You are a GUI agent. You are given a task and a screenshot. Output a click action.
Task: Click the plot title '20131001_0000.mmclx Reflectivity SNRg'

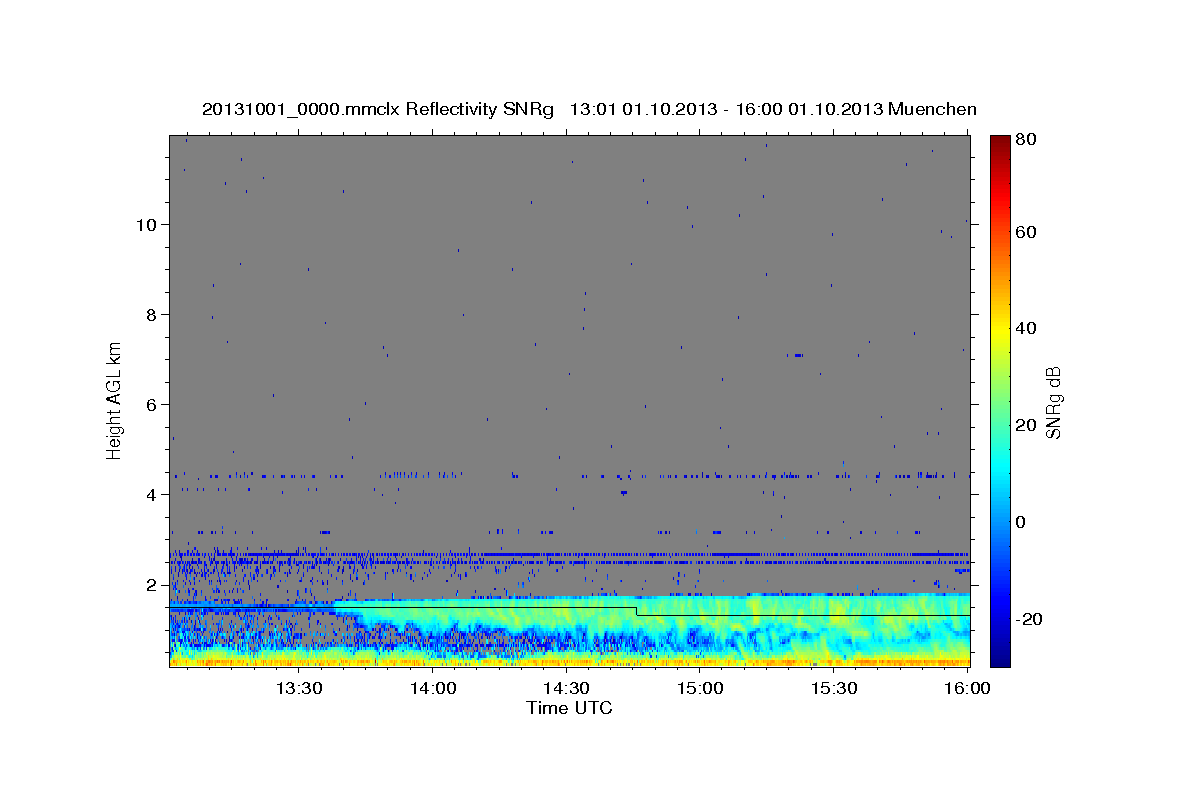[377, 109]
